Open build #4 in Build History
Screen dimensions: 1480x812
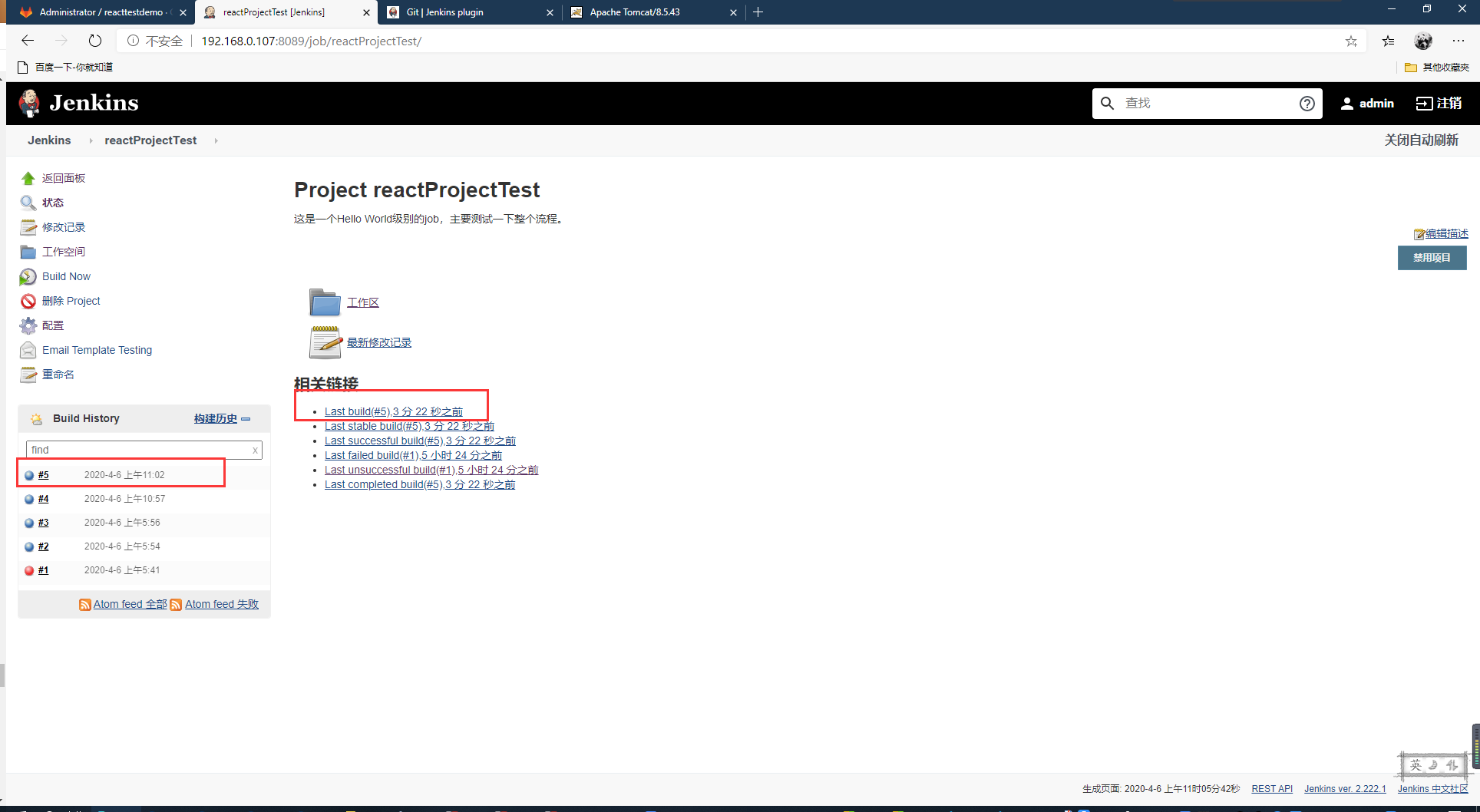pyautogui.click(x=44, y=499)
